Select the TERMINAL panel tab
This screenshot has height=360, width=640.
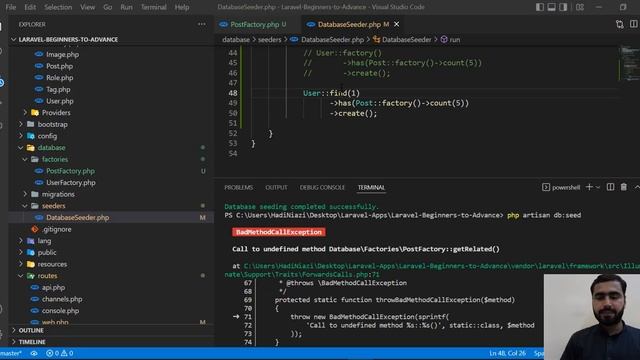[x=371, y=187]
